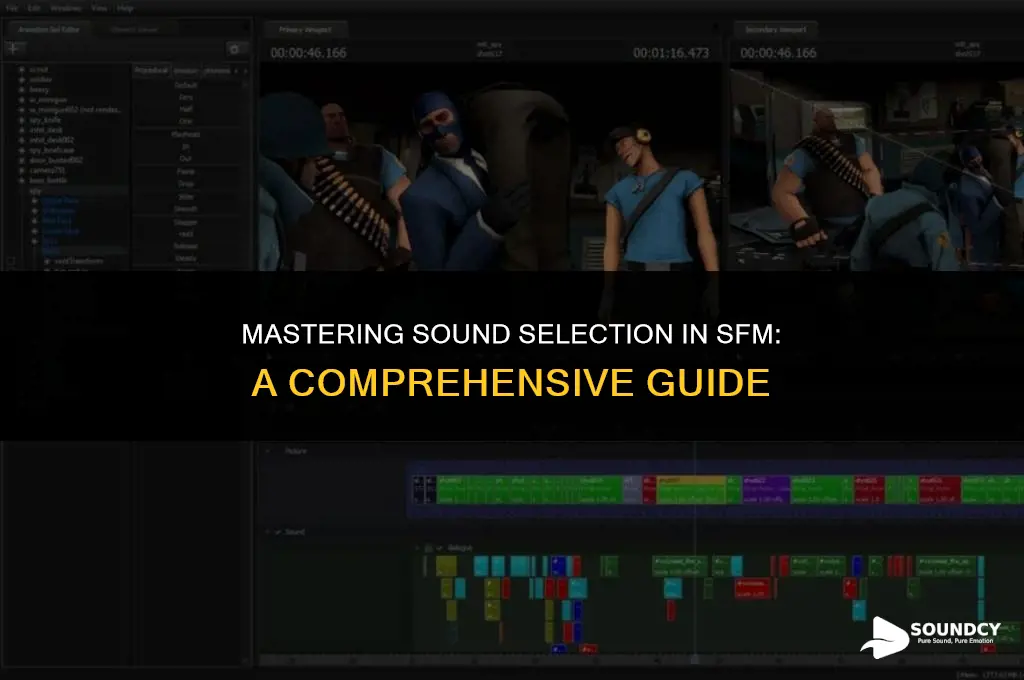Screen dimensions: 1024x680
Task: Toggle the Dialogue track checkmark
Action: click(x=440, y=548)
